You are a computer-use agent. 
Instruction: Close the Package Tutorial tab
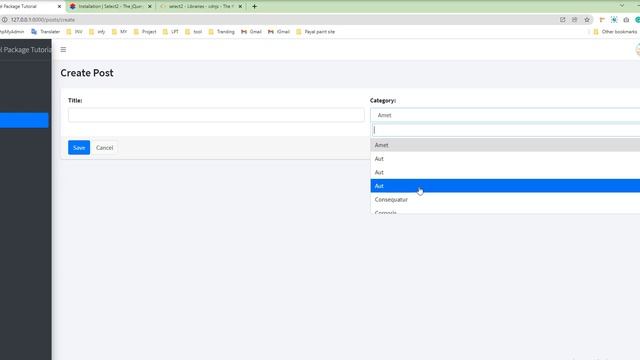click(59, 7)
